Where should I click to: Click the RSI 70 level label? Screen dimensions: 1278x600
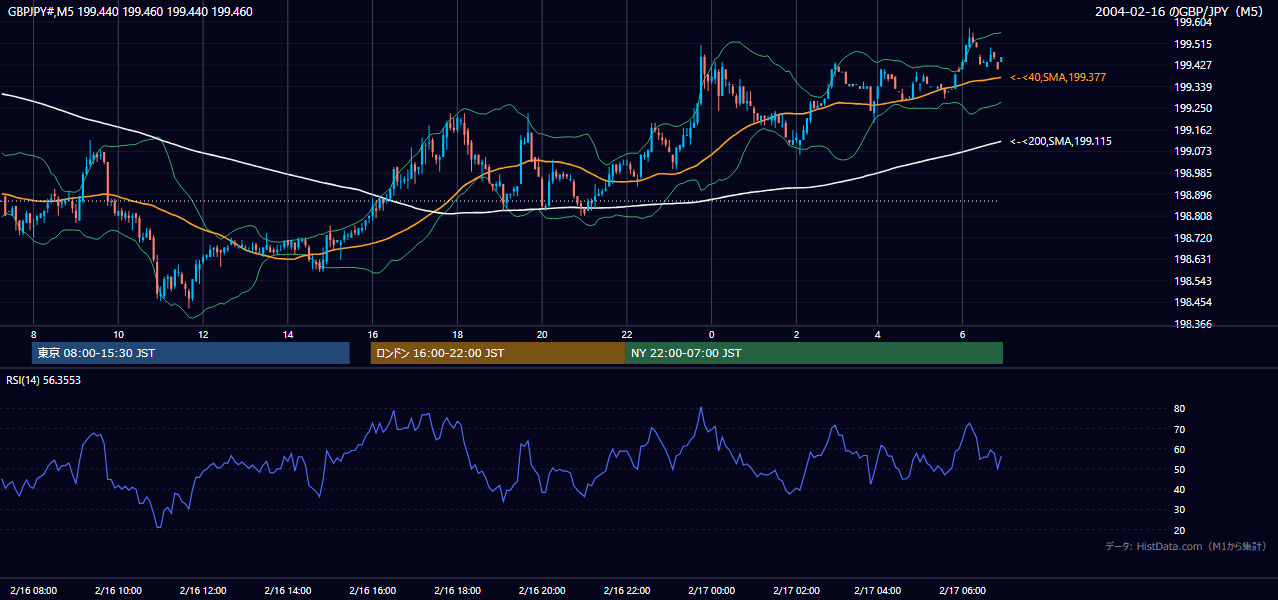(1179, 429)
